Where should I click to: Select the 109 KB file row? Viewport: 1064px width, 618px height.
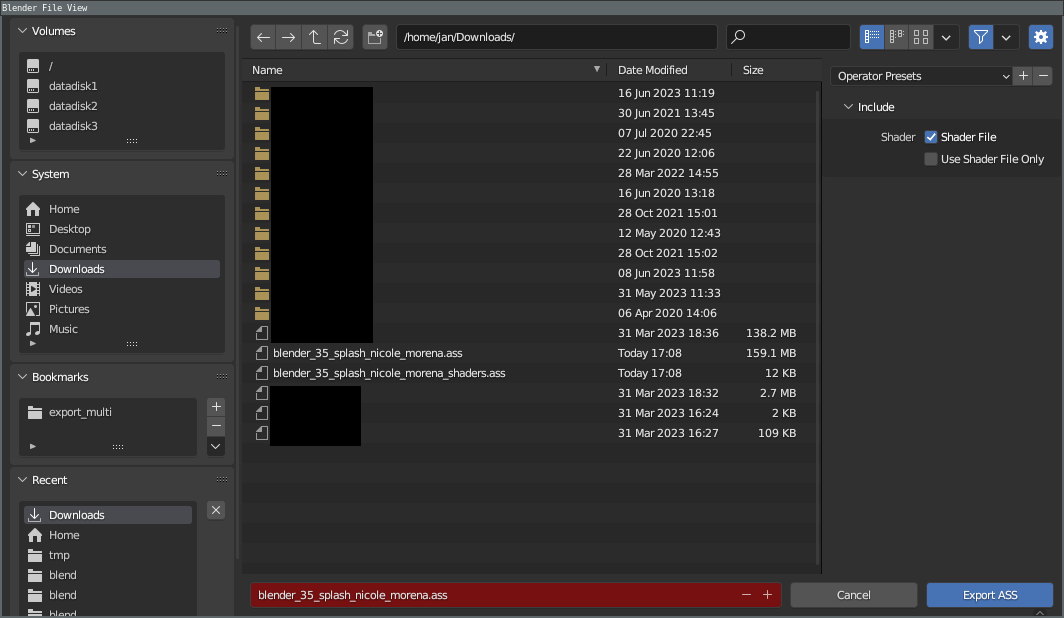pyautogui.click(x=529, y=433)
